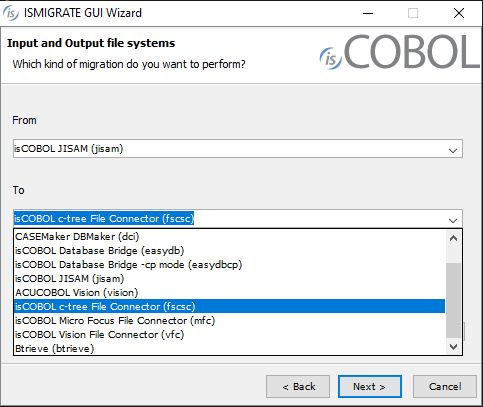This screenshot has height=407, width=483.
Task: Open the From file system dropdown
Action: coord(238,149)
